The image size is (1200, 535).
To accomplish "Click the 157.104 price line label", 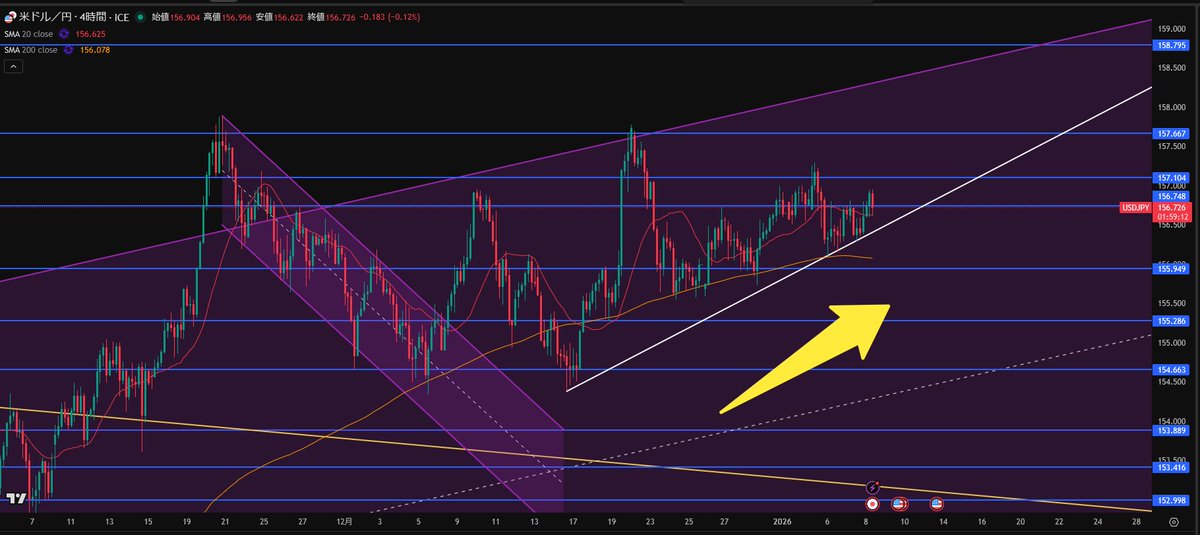I will coord(1172,177).
